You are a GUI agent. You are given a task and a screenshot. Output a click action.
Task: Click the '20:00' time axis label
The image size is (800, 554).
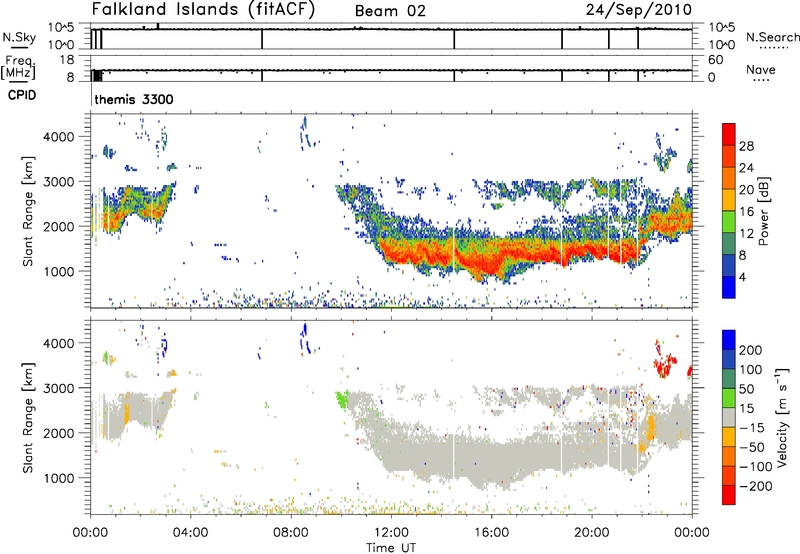coord(591,533)
